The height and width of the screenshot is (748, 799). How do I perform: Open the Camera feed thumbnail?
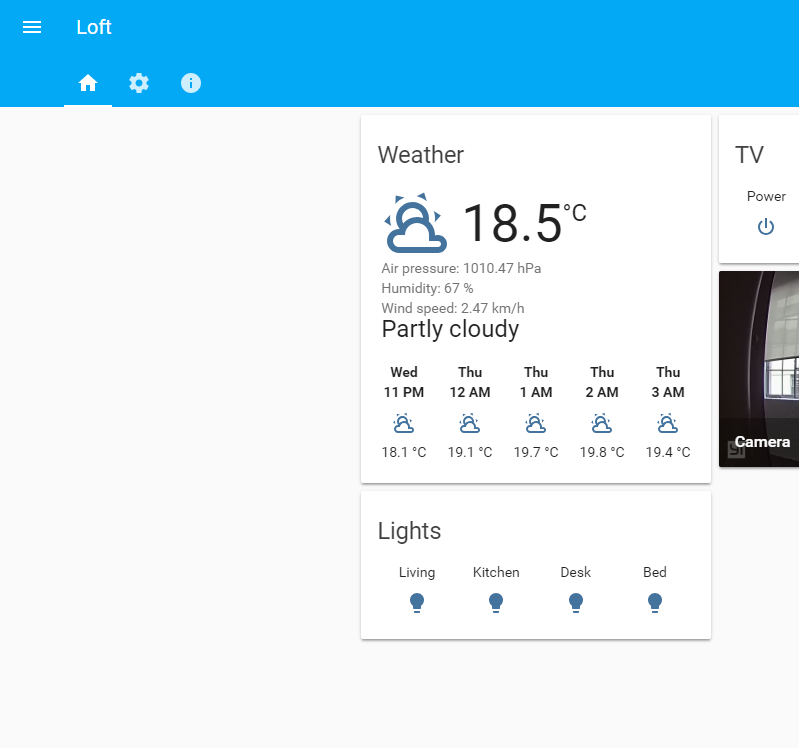pos(759,369)
